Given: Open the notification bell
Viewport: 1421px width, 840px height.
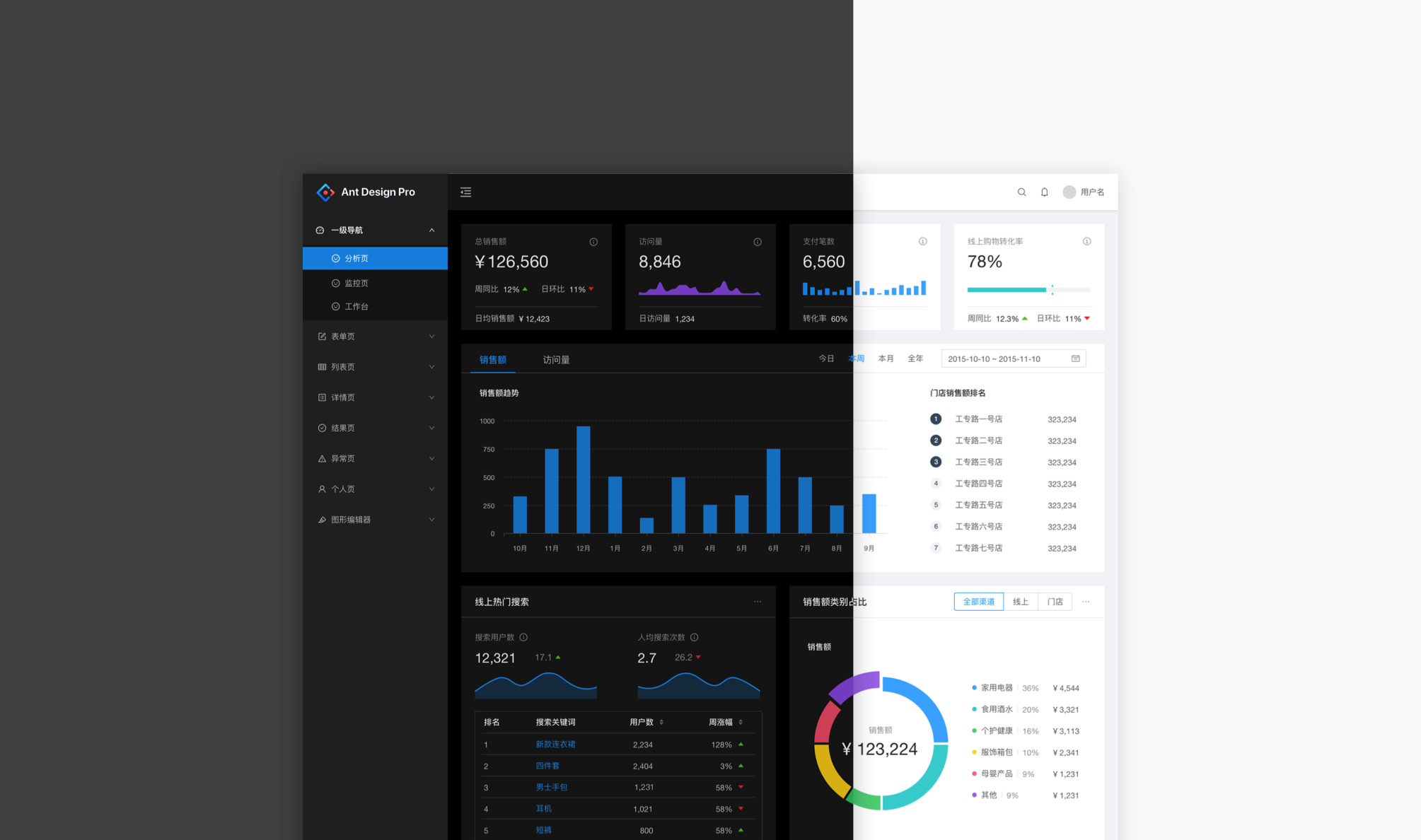Looking at the screenshot, I should pos(1044,192).
